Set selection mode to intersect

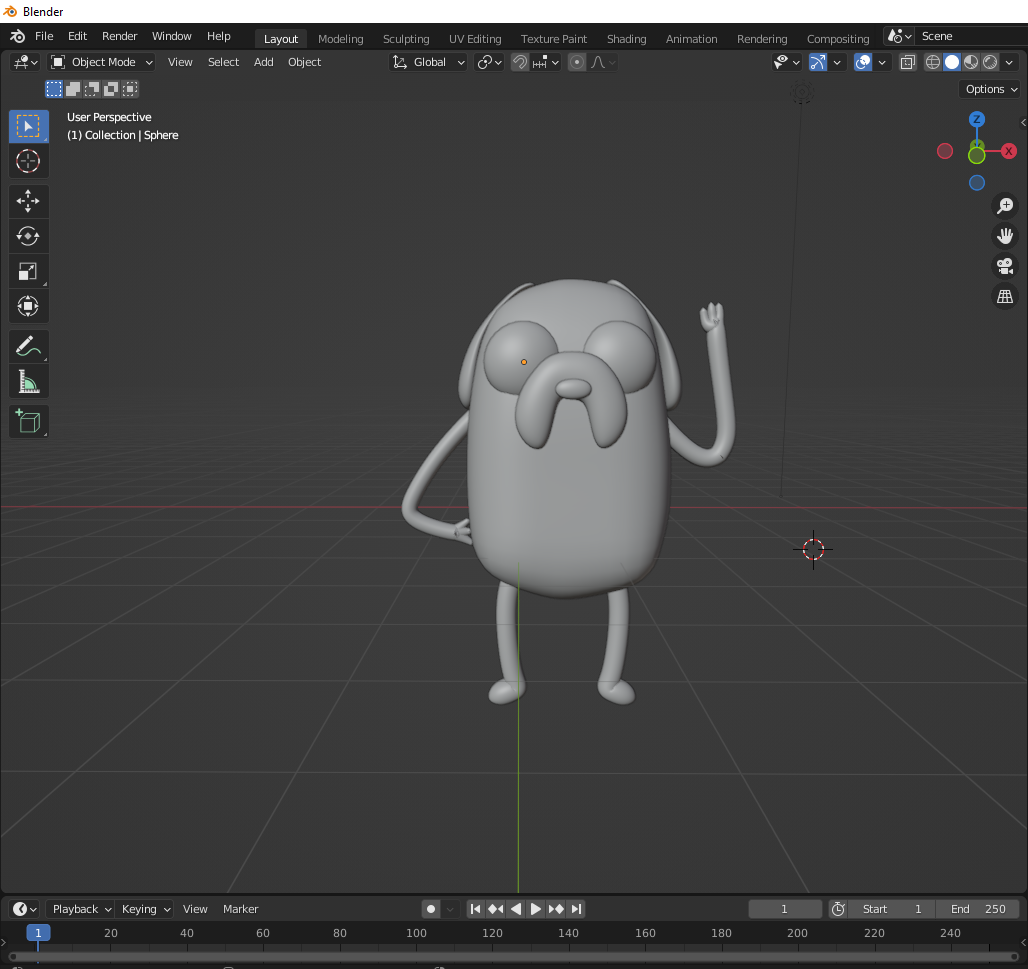click(x=130, y=89)
